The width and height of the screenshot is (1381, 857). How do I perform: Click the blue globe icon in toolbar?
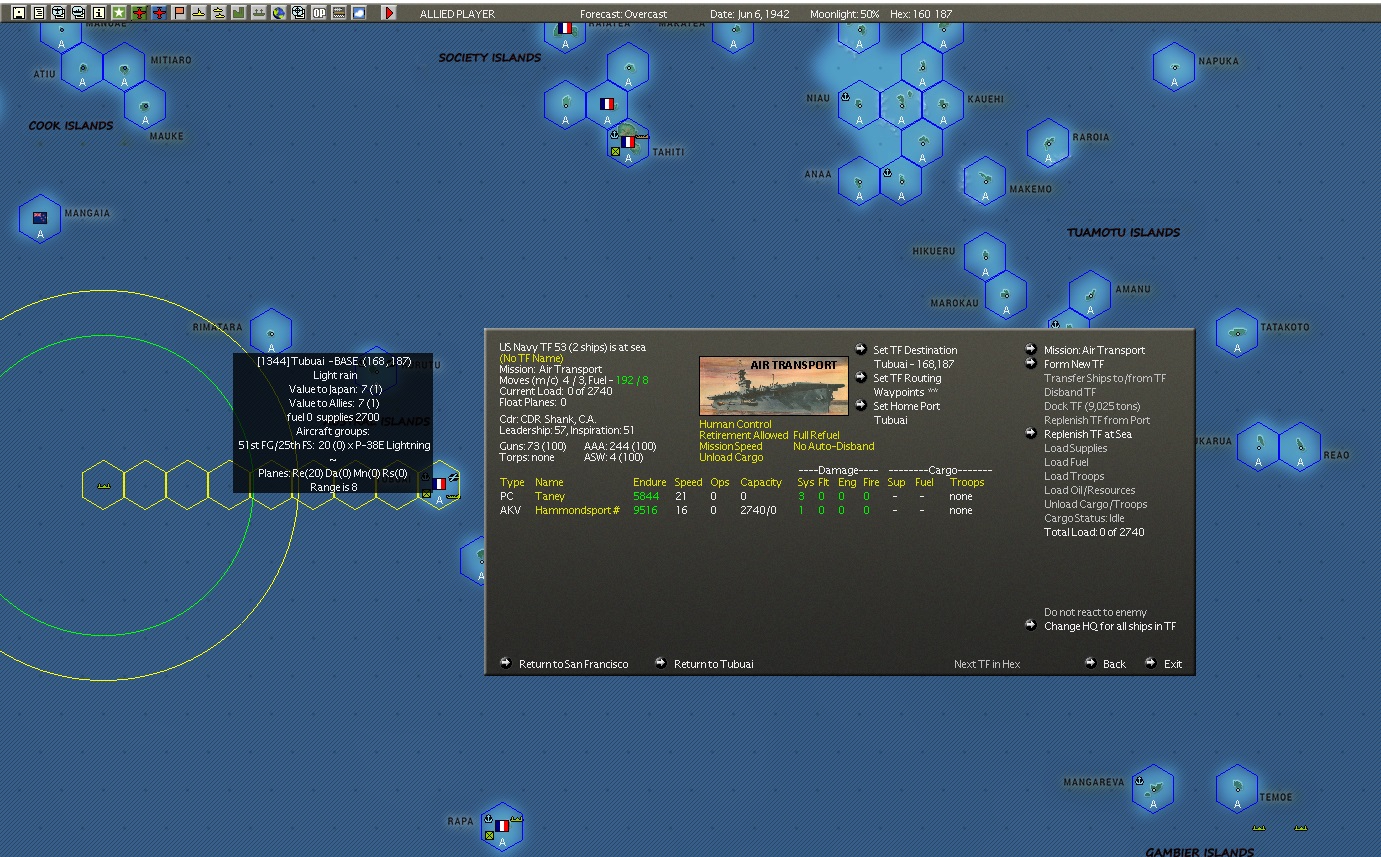pyautogui.click(x=279, y=13)
